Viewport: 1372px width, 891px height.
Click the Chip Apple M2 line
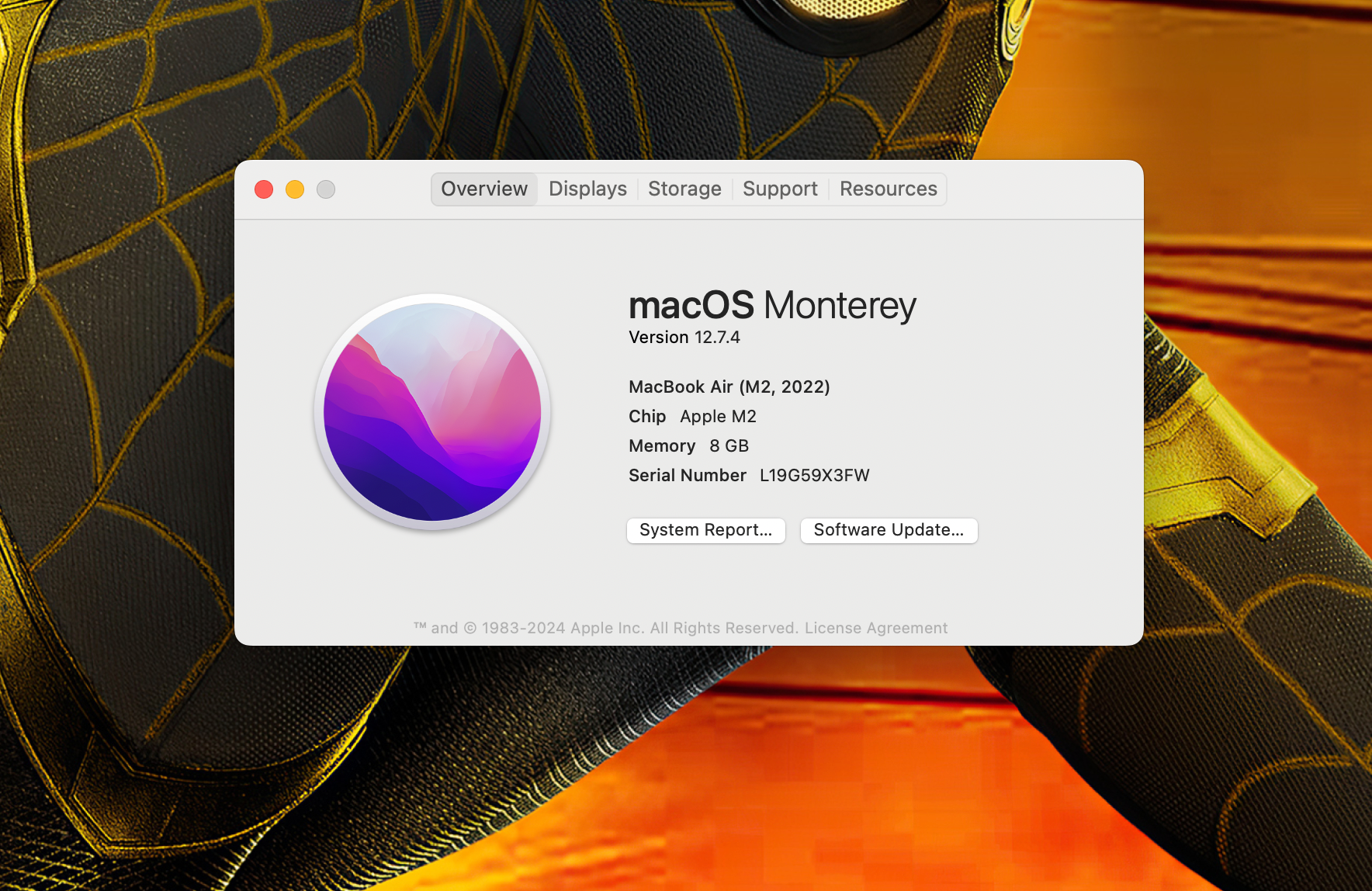(692, 417)
